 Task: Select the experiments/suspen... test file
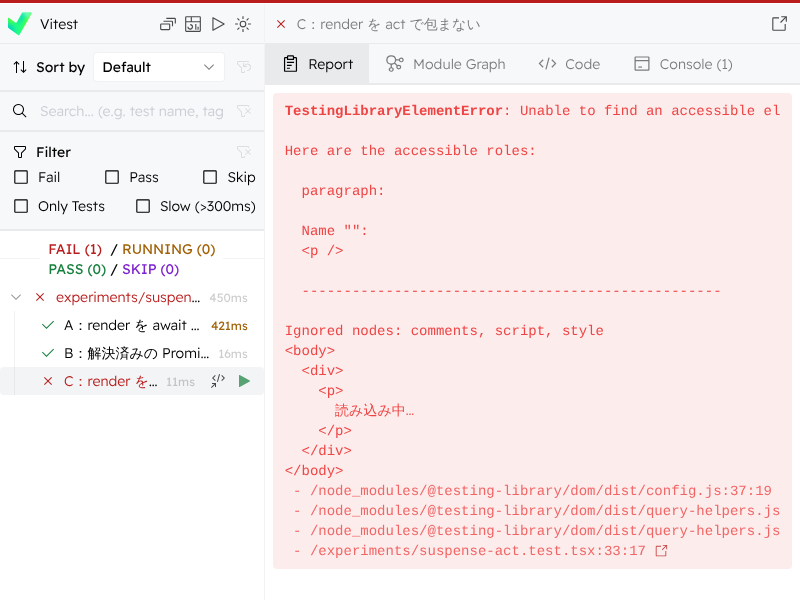pyautogui.click(x=128, y=297)
